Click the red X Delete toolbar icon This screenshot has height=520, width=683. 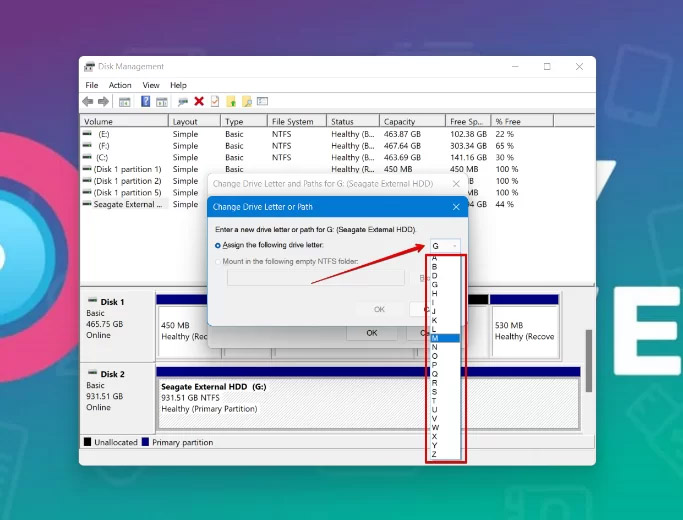[x=199, y=101]
